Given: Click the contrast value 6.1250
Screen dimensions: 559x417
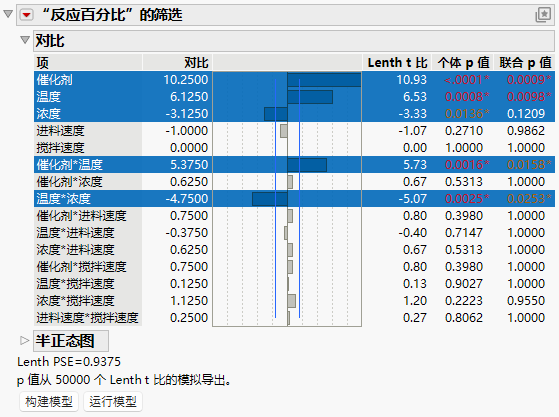Looking at the screenshot, I should (x=189, y=97).
